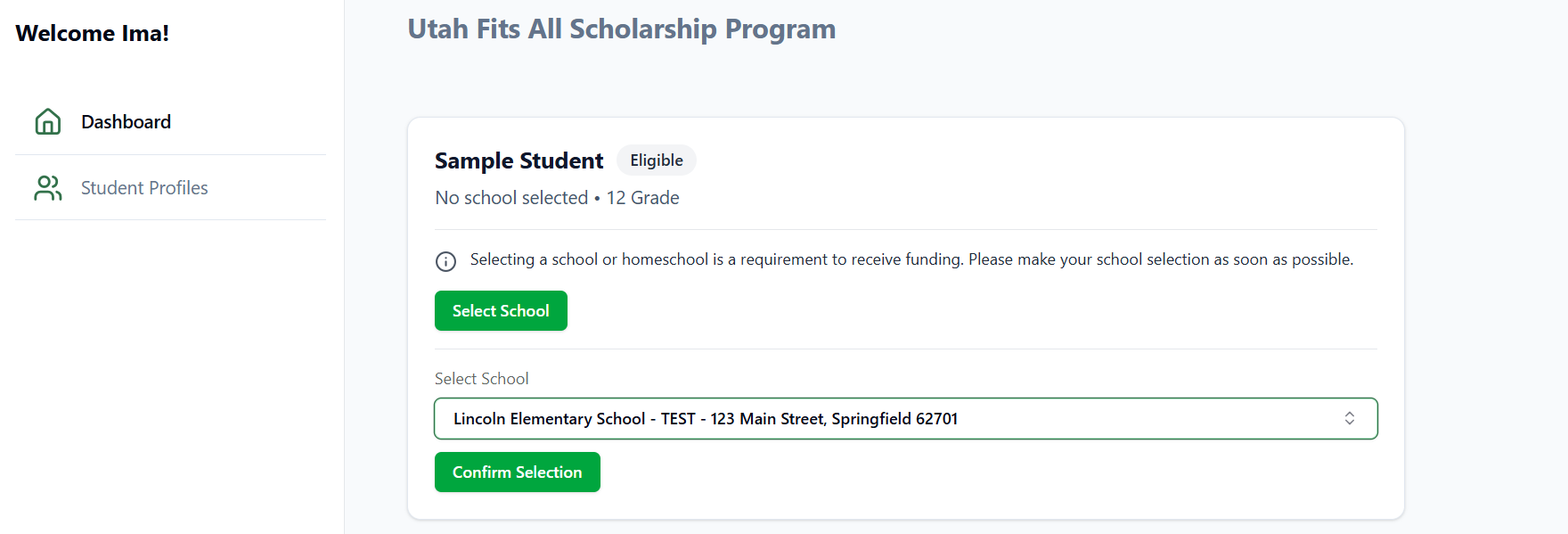Click the Select School label above dropdown
Viewport: 1568px width, 534px height.
pyautogui.click(x=481, y=379)
